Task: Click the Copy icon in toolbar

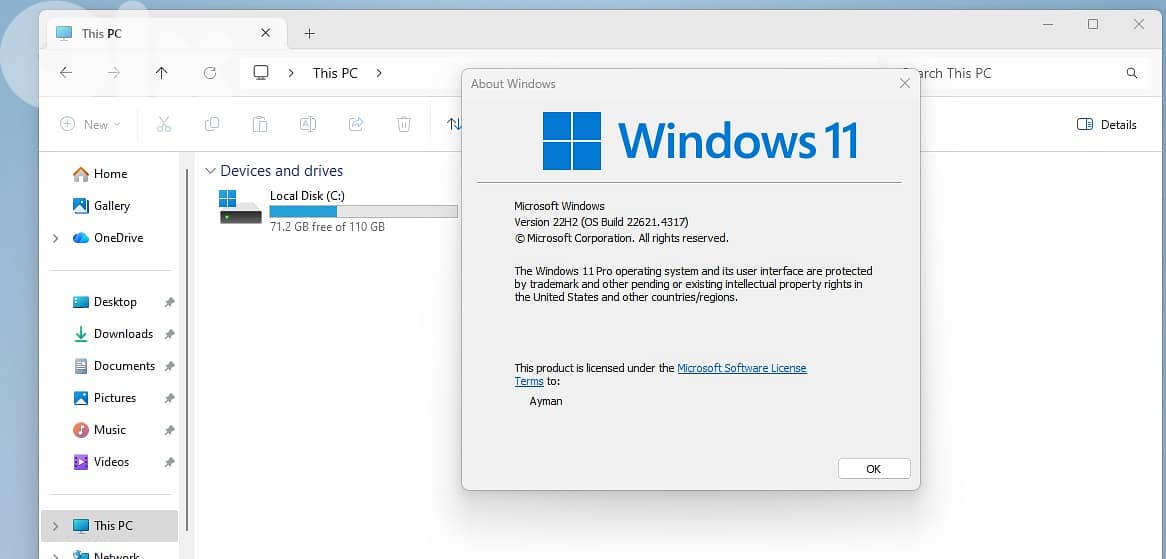Action: (x=212, y=124)
